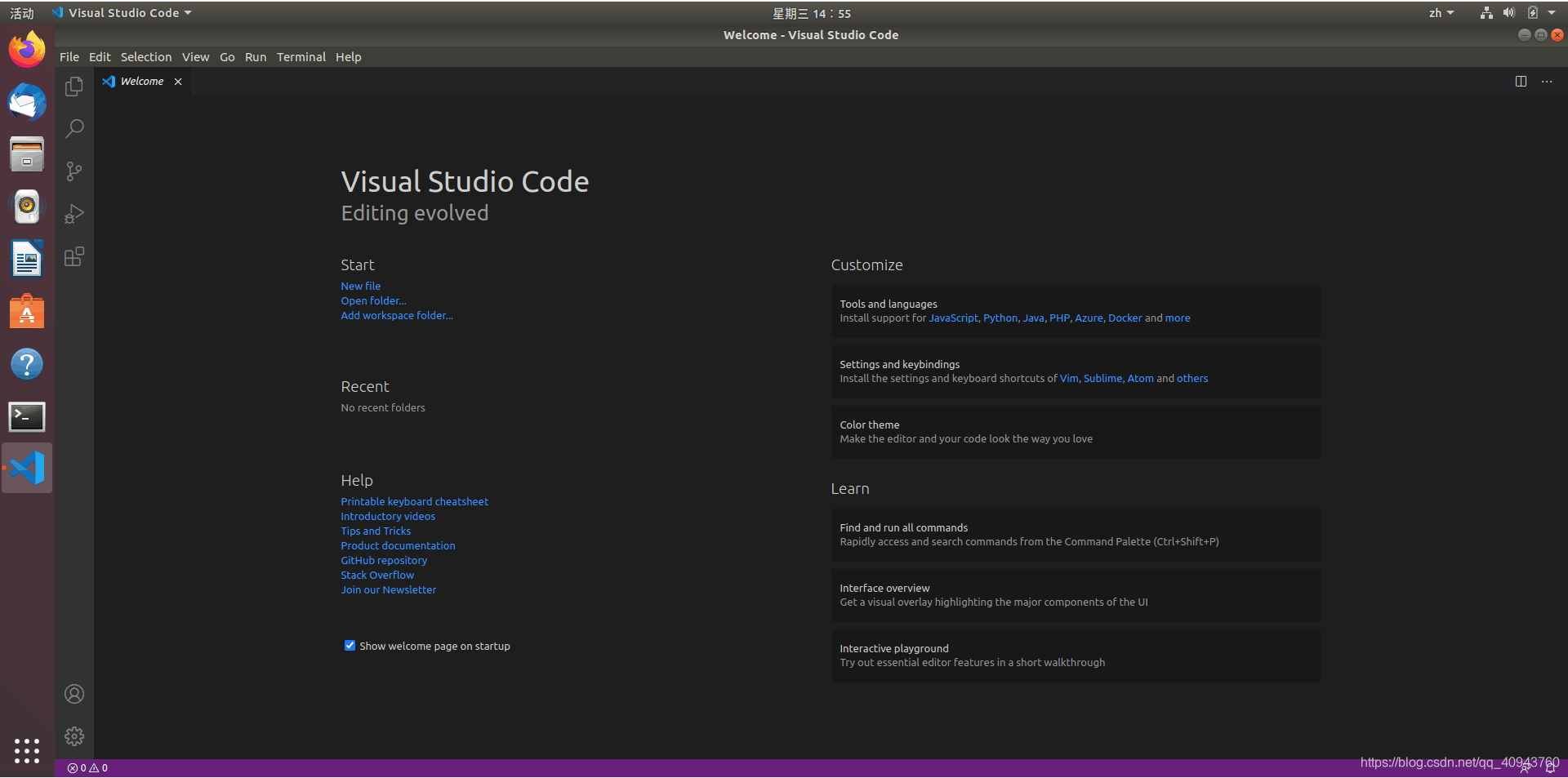This screenshot has width=1568, height=778.
Task: Split the editor to the right
Action: 1521,82
